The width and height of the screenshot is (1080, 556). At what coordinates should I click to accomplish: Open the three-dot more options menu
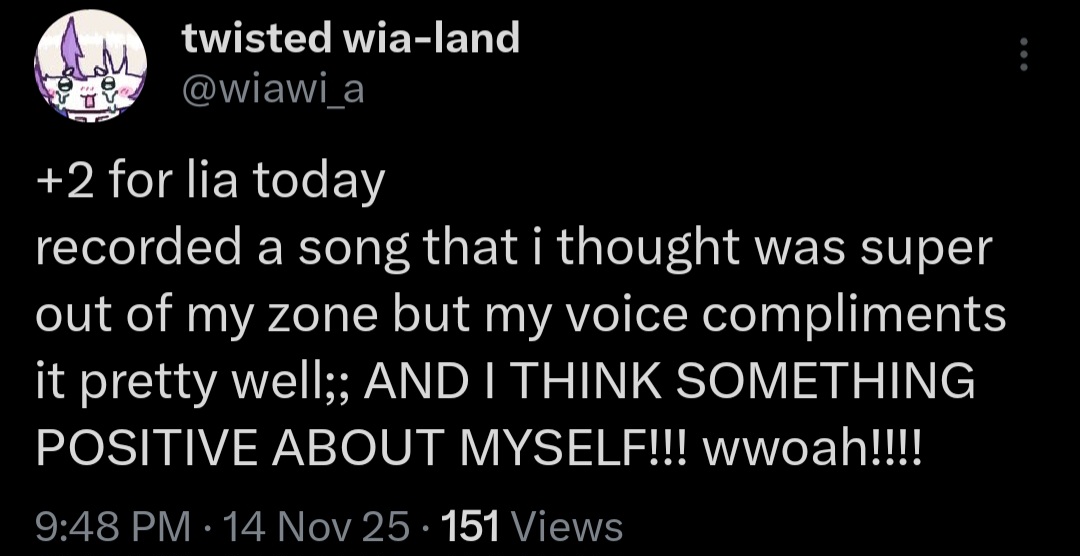coord(1023,56)
